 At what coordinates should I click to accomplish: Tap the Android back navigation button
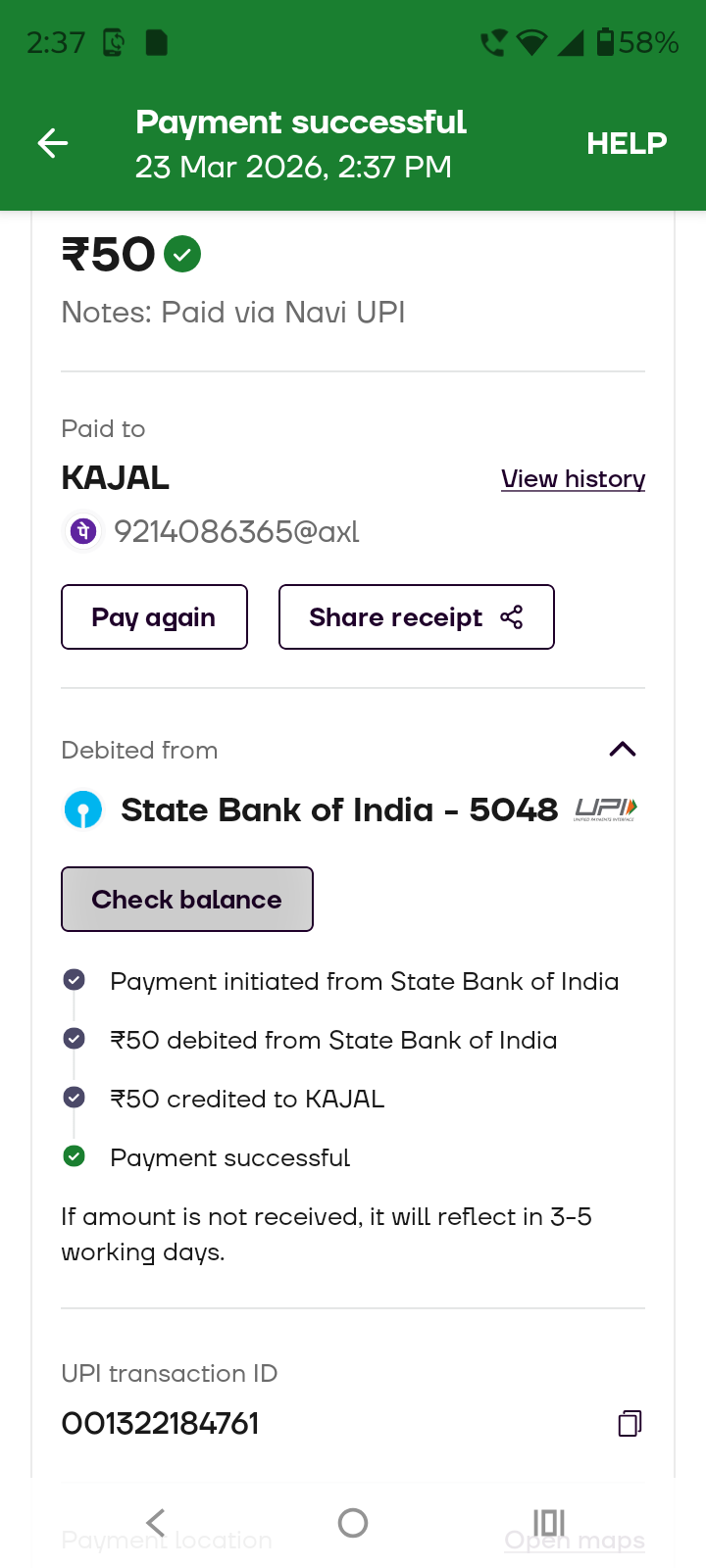155,1522
